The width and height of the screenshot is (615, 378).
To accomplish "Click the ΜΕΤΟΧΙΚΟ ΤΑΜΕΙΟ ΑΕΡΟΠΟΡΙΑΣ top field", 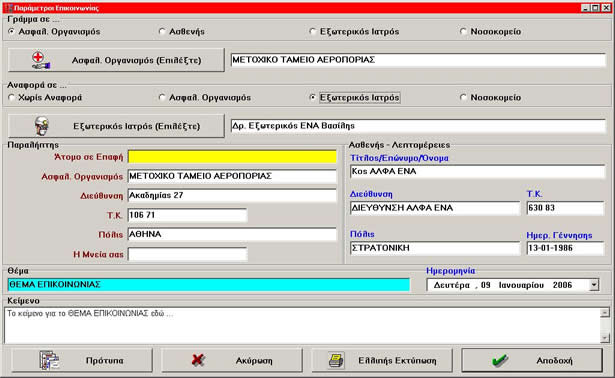I will pos(418,60).
